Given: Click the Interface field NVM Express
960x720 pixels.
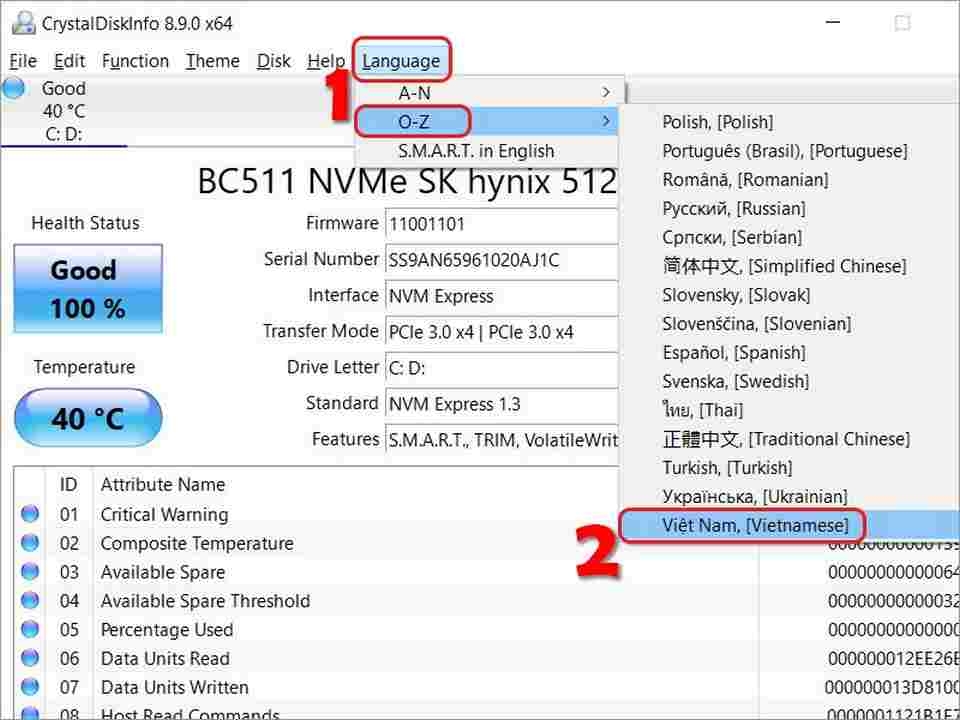Looking at the screenshot, I should [x=501, y=296].
